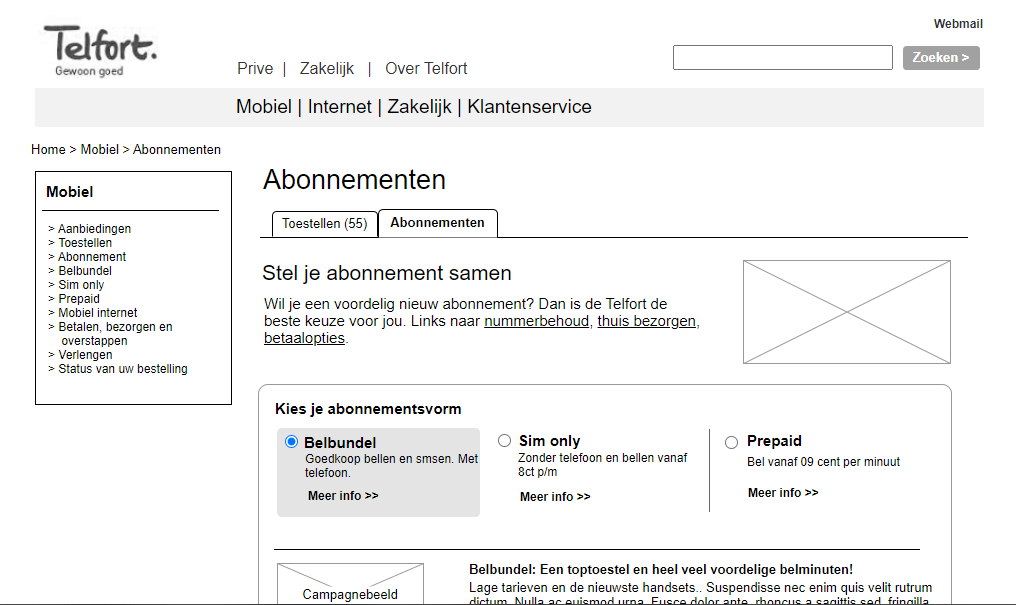1016x605 pixels.
Task: Go to Home in breadcrumb
Action: coord(48,150)
